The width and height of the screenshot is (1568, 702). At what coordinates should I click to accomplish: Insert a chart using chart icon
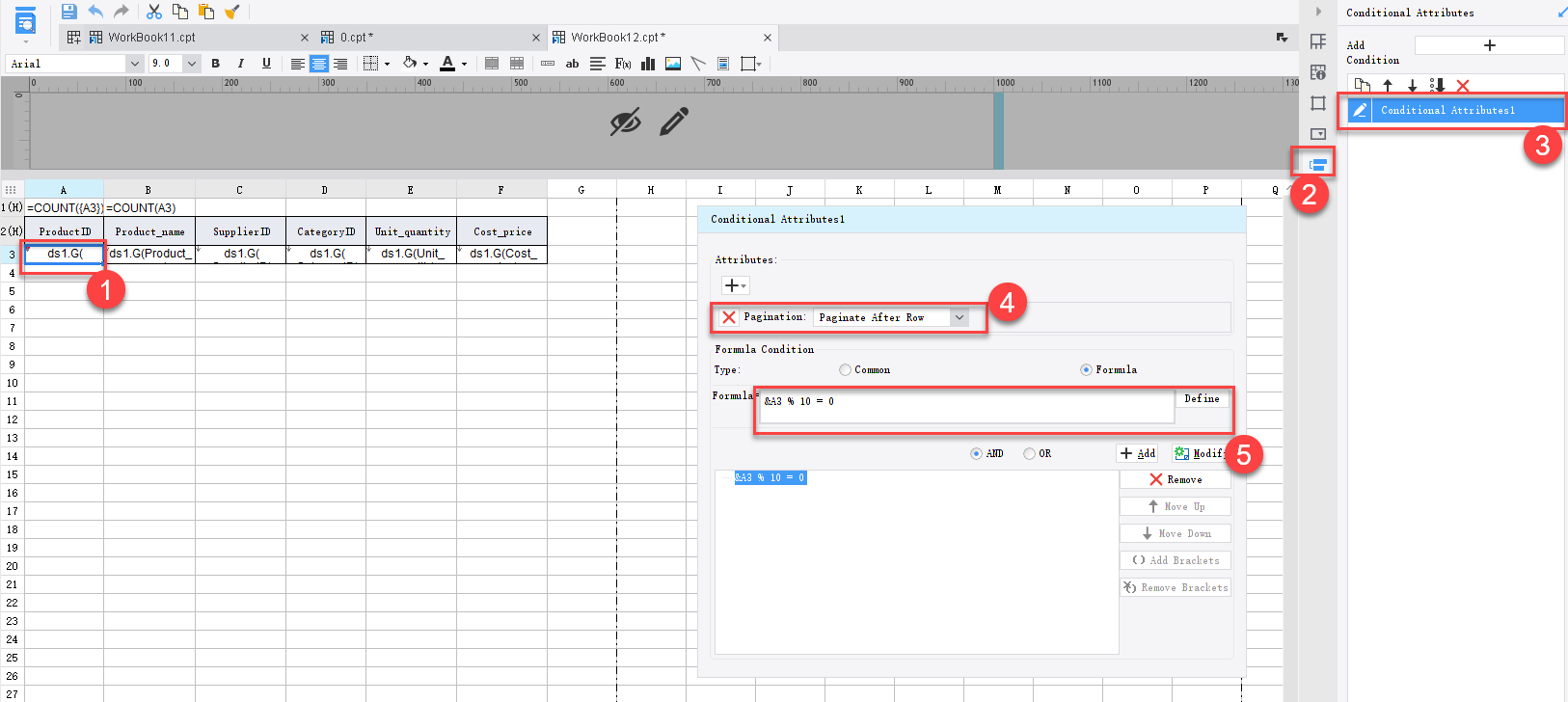[x=648, y=64]
